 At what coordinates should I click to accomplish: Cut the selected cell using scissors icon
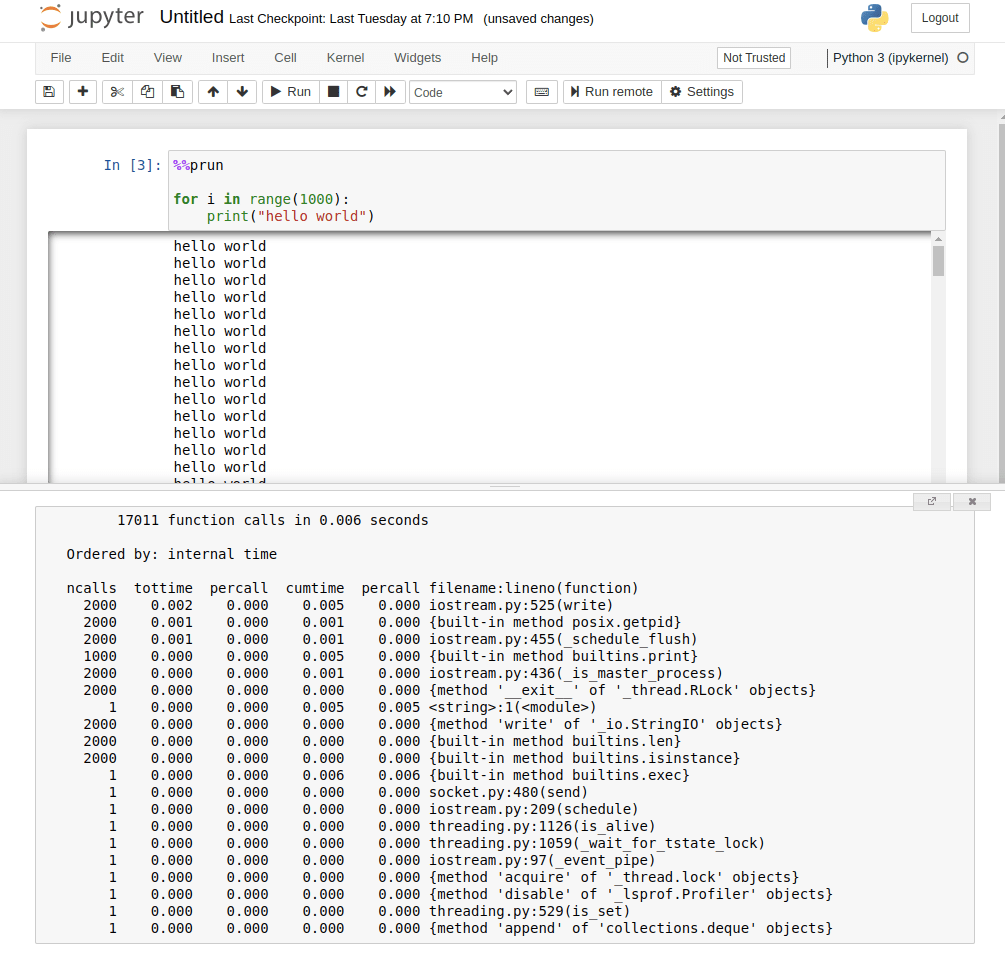coord(116,91)
